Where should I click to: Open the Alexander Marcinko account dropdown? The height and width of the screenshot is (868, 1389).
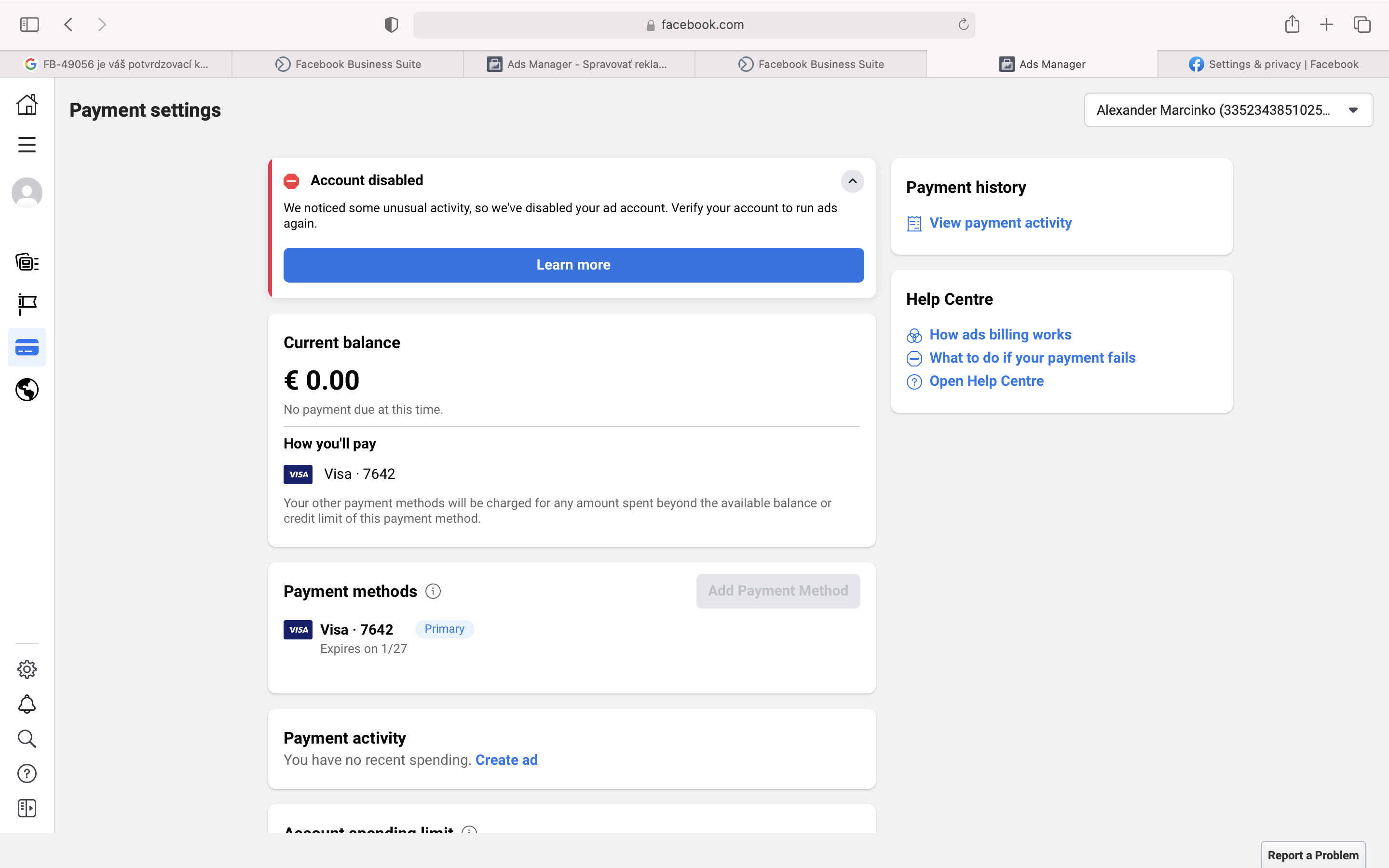tap(1228, 110)
